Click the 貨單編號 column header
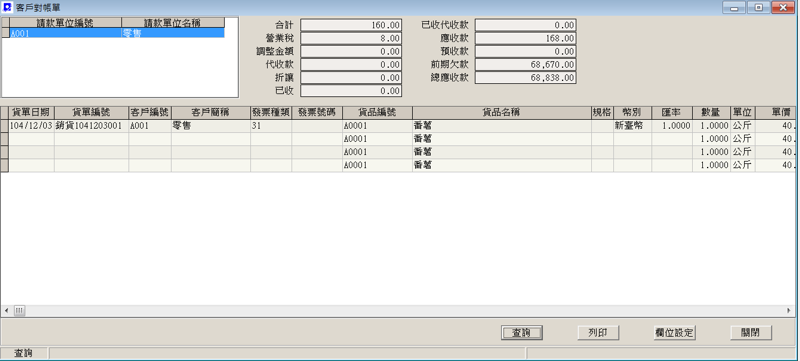 click(x=91, y=113)
